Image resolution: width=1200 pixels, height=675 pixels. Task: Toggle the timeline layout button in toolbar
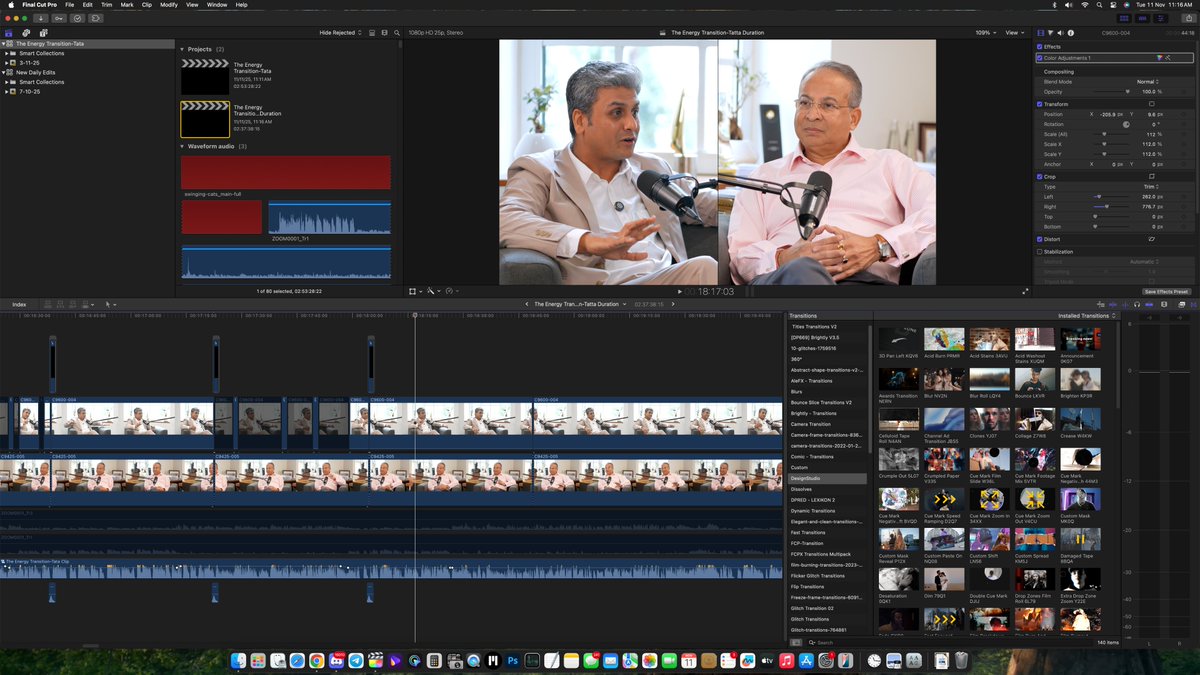pyautogui.click(x=1142, y=18)
